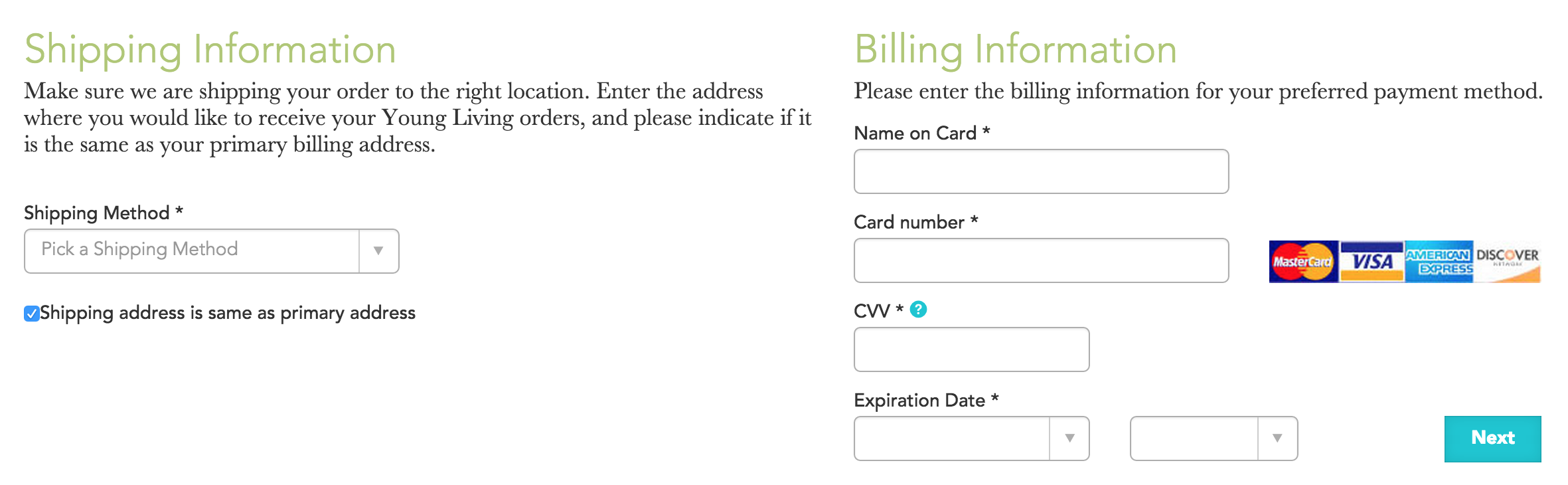Viewport: 1568px width, 485px height.
Task: Open the expiration year dropdown
Action: point(1214,438)
